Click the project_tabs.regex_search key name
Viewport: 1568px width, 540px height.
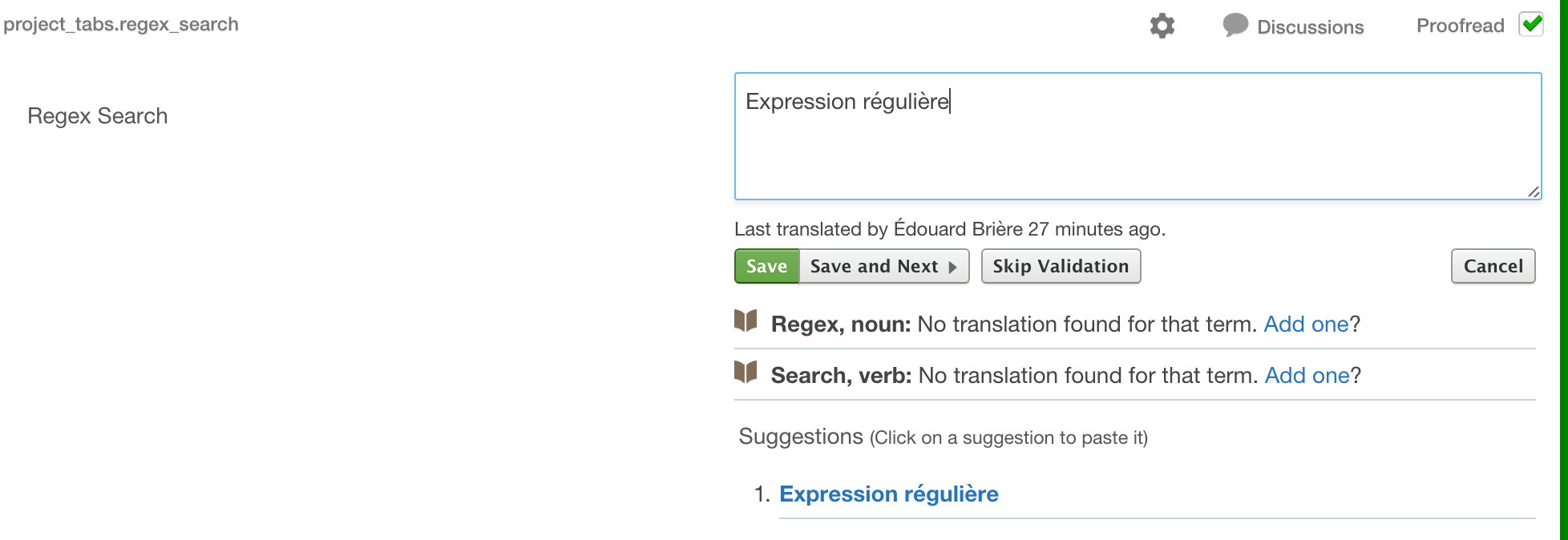pos(121,24)
